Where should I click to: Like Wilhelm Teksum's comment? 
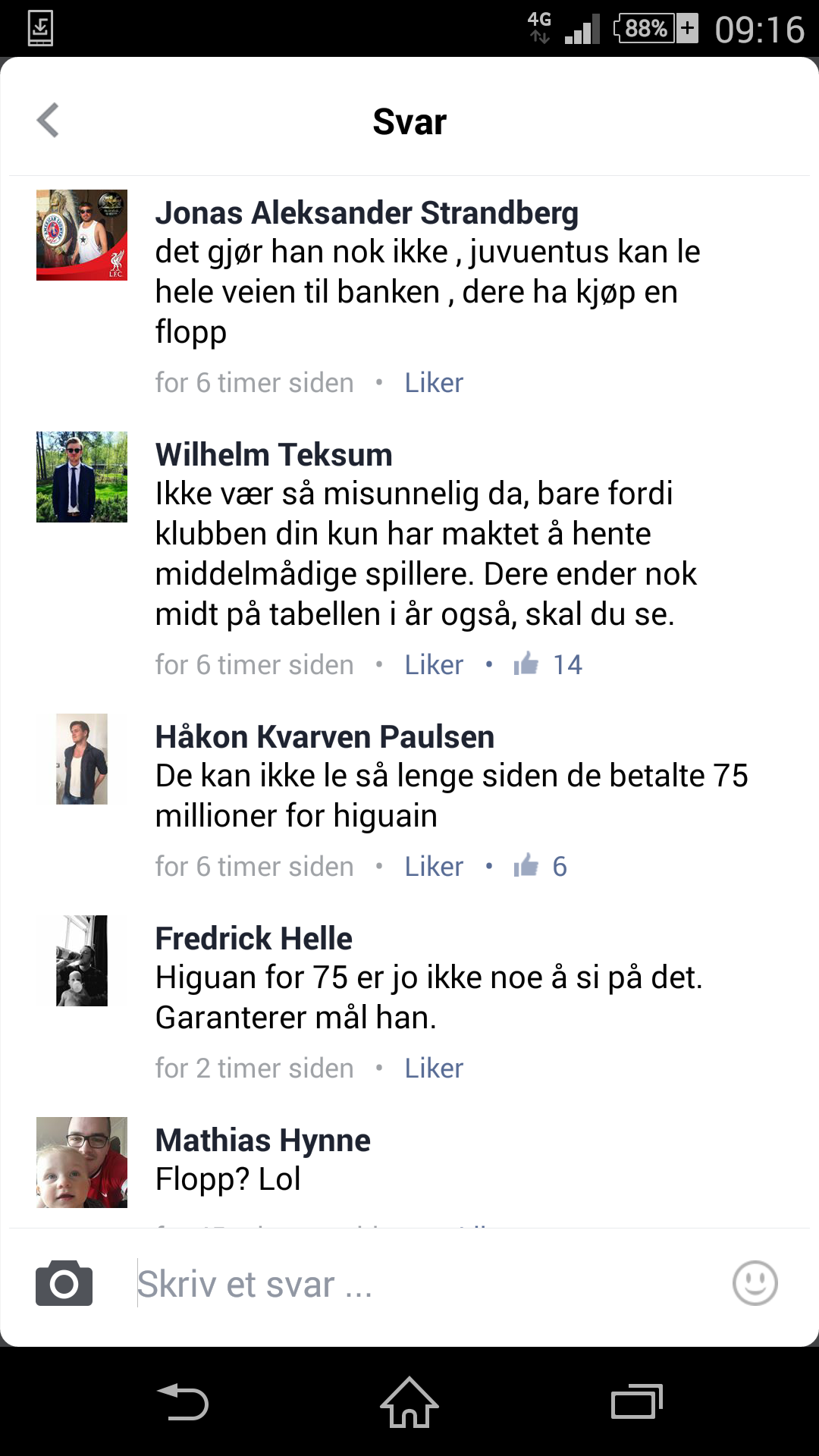(x=434, y=664)
